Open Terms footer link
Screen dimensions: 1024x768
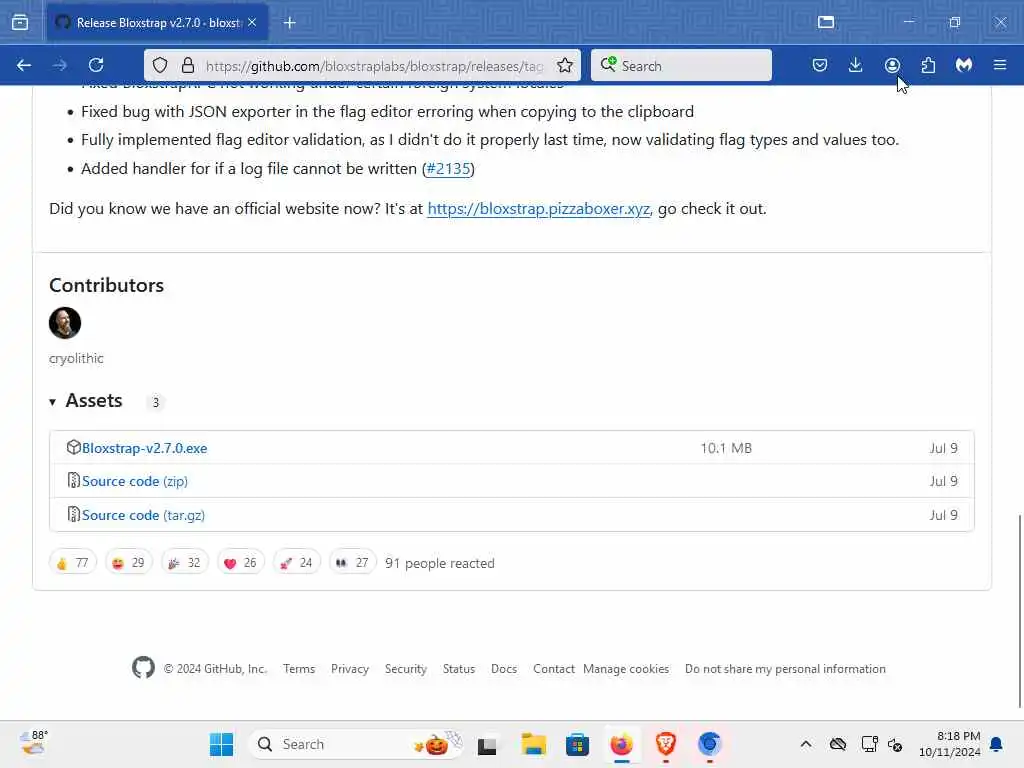coord(299,669)
